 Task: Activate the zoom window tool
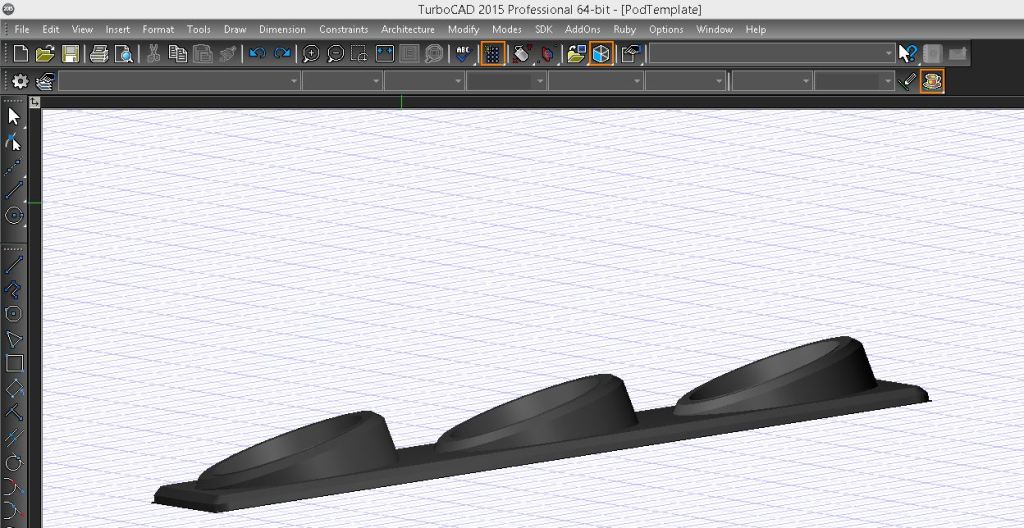tap(359, 54)
